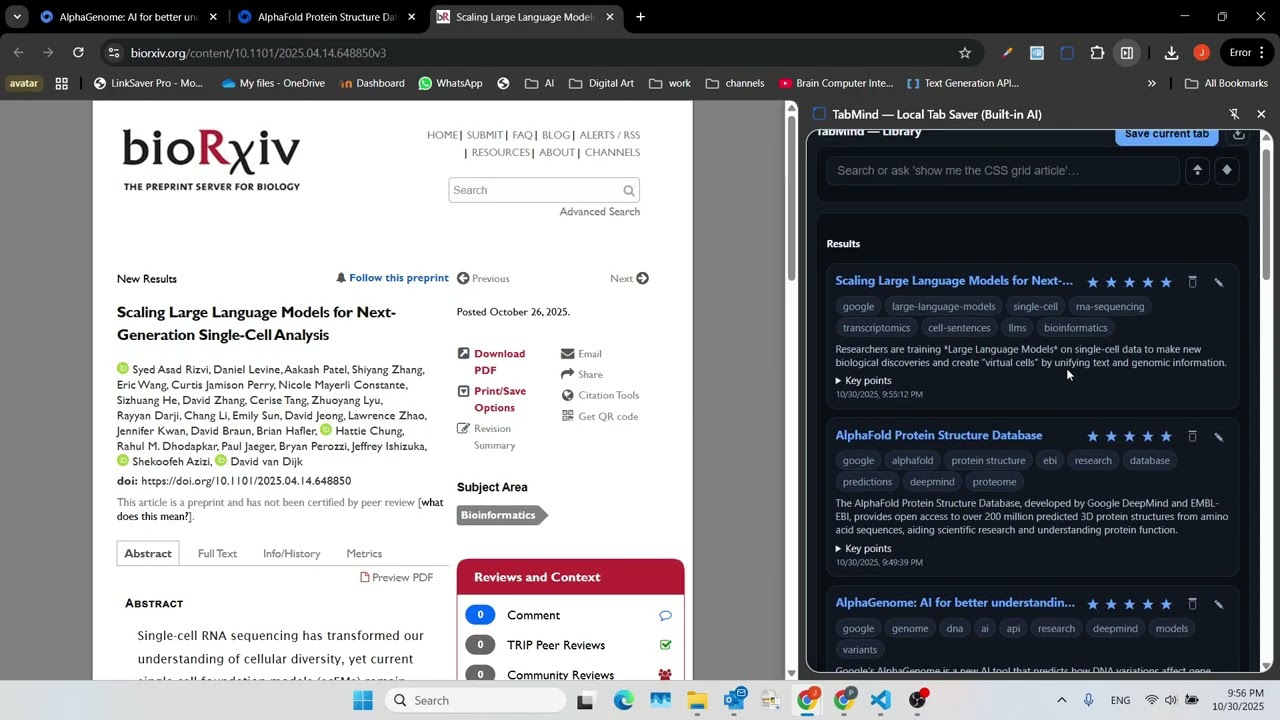Delete the AlphaGenome saved entry
Image resolution: width=1280 pixels, height=720 pixels.
coord(1192,604)
